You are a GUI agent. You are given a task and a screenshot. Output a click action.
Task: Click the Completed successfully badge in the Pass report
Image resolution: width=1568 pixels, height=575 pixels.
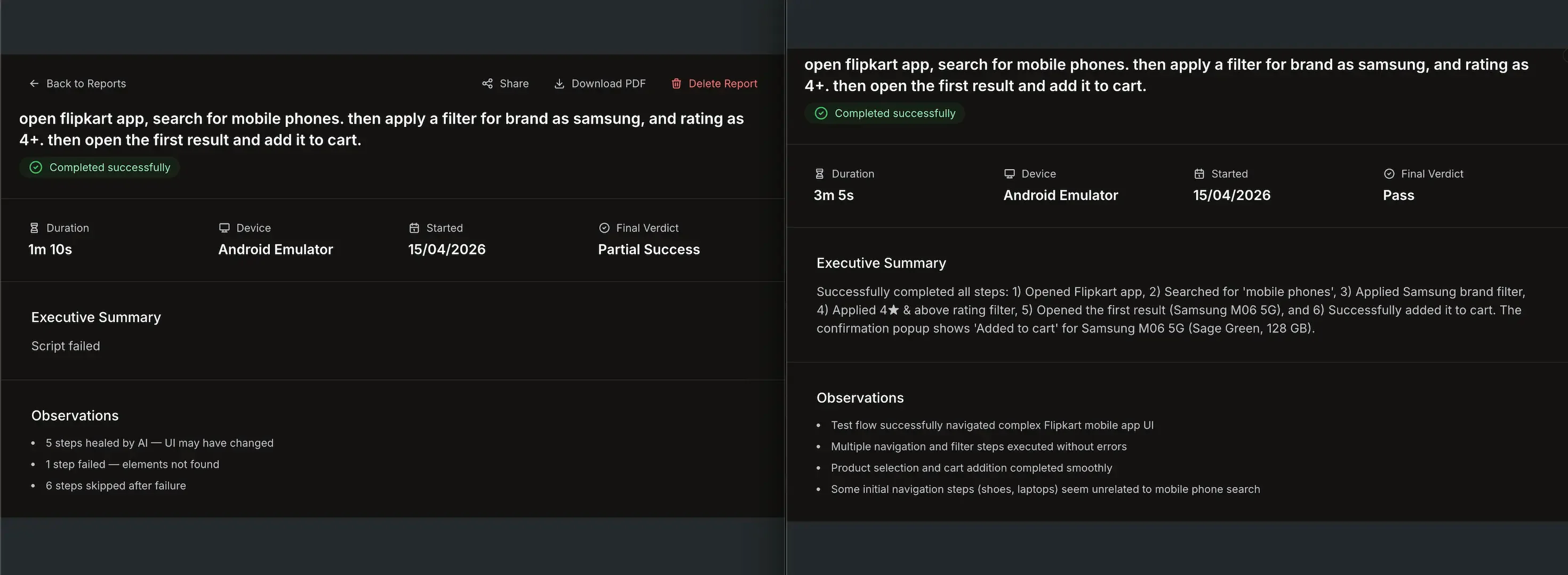(885, 113)
